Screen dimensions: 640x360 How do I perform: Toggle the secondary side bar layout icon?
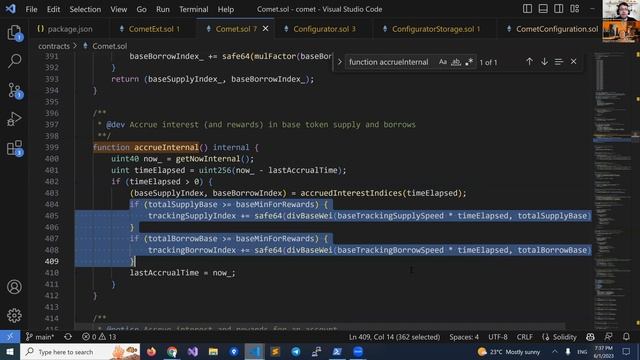coord(558,9)
